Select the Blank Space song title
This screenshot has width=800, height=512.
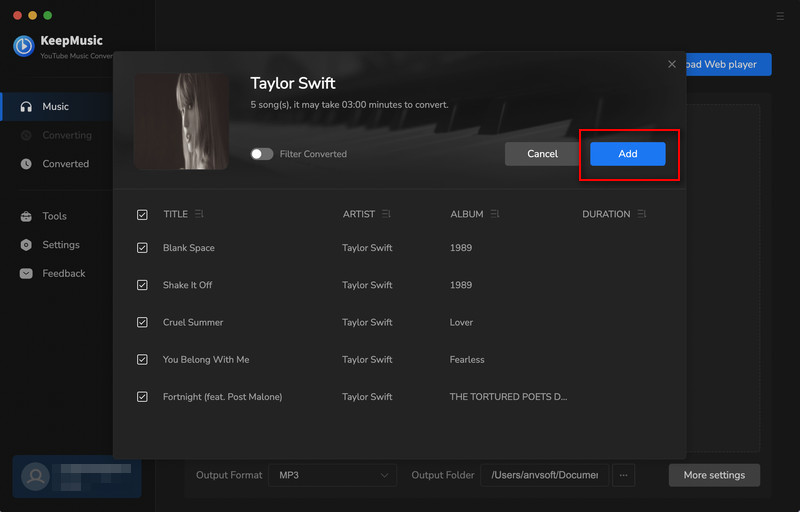coord(189,248)
